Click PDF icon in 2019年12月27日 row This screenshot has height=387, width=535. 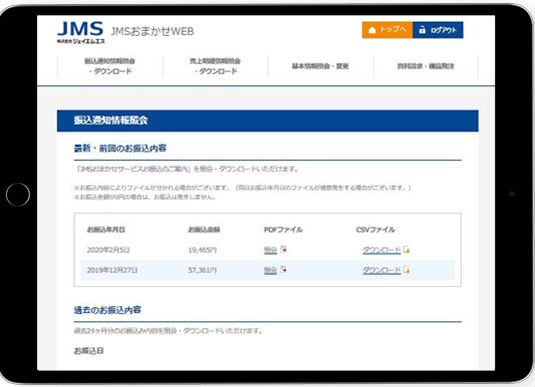click(x=284, y=270)
